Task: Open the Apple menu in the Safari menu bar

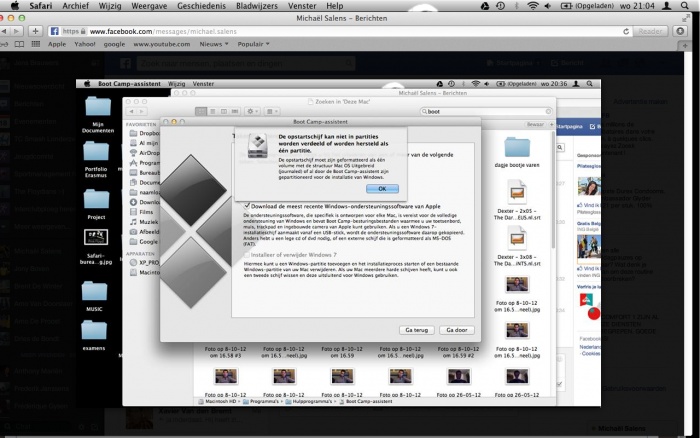Action: [x=15, y=5]
